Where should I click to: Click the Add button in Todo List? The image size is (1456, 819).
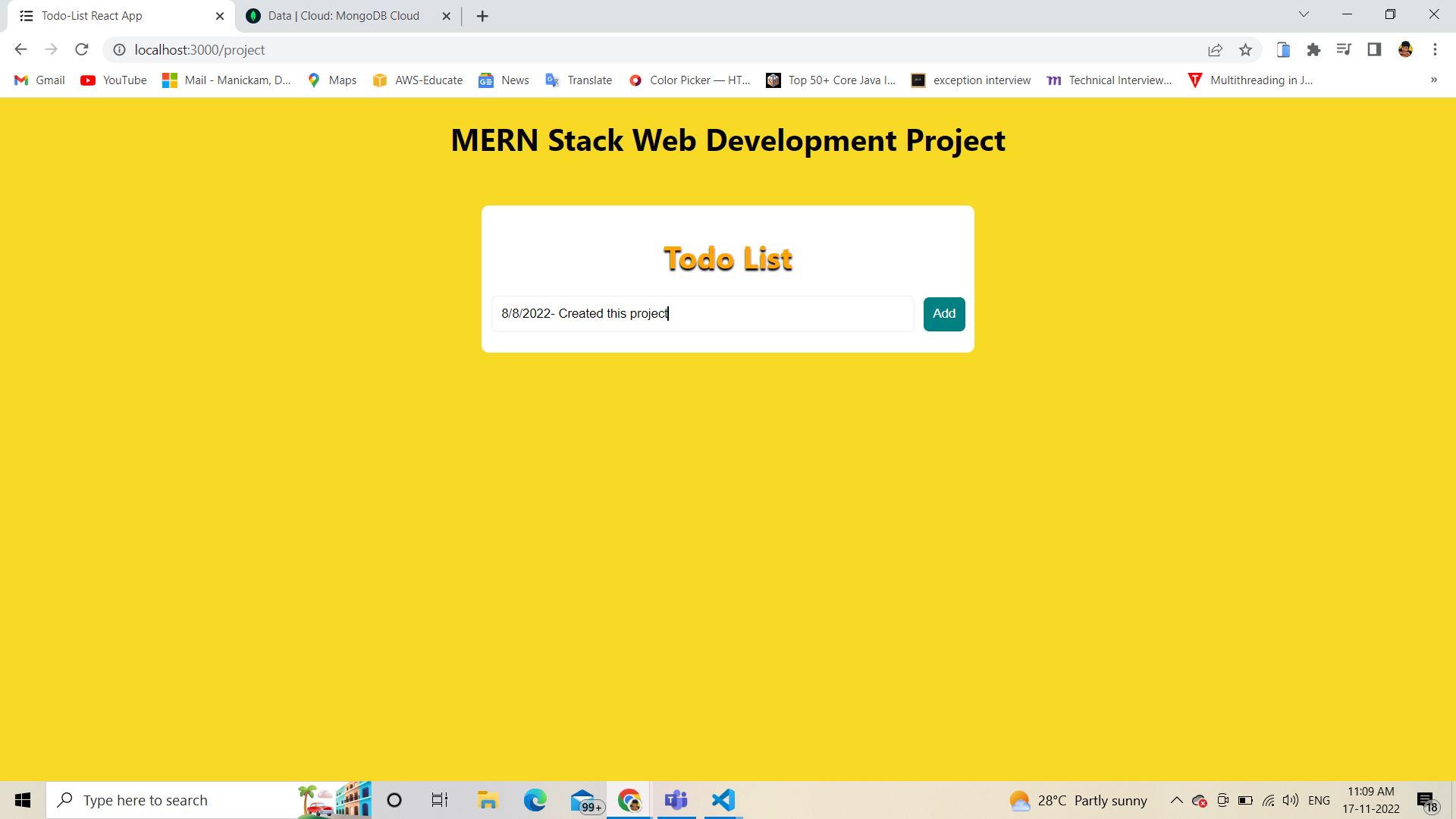(943, 314)
